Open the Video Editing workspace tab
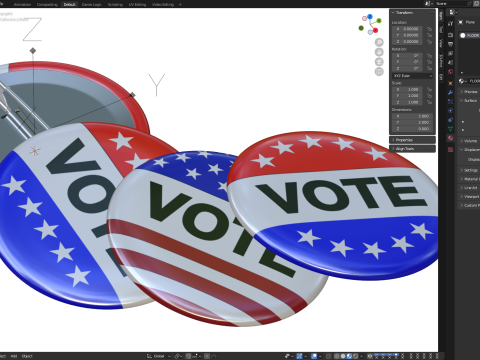Screen dimensions: 480x360 click(x=163, y=4)
